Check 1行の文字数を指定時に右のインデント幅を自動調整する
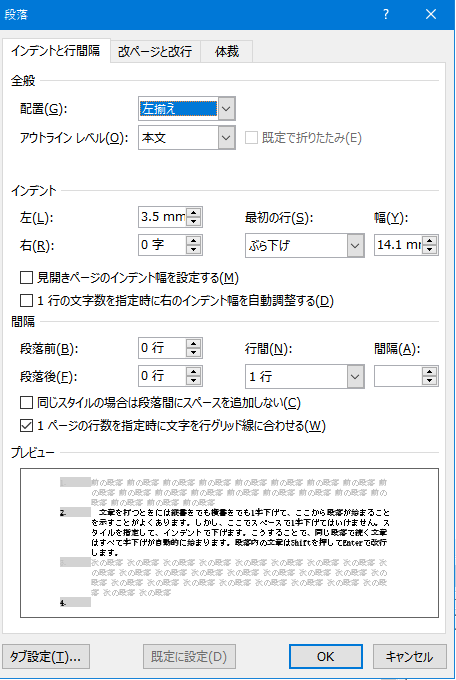This screenshot has height=680, width=456. pyautogui.click(x=26, y=301)
